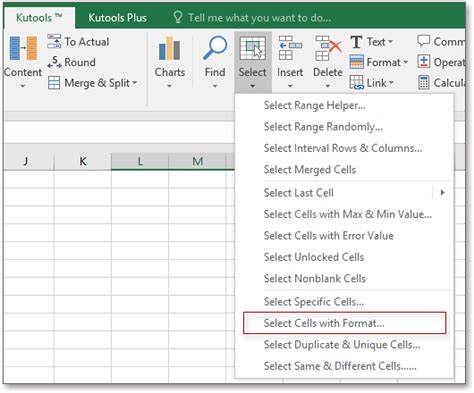474x393 pixels.
Task: Expand the Insert dropdown arrow
Action: tap(290, 86)
